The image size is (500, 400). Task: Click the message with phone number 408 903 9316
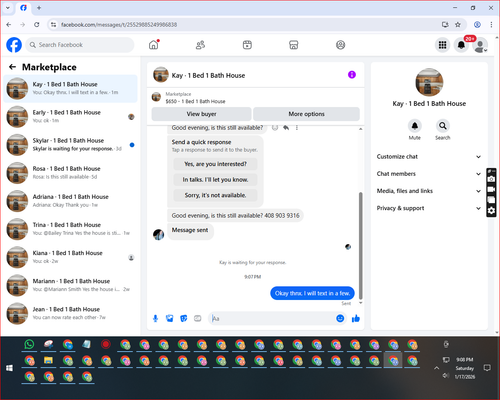pos(235,216)
